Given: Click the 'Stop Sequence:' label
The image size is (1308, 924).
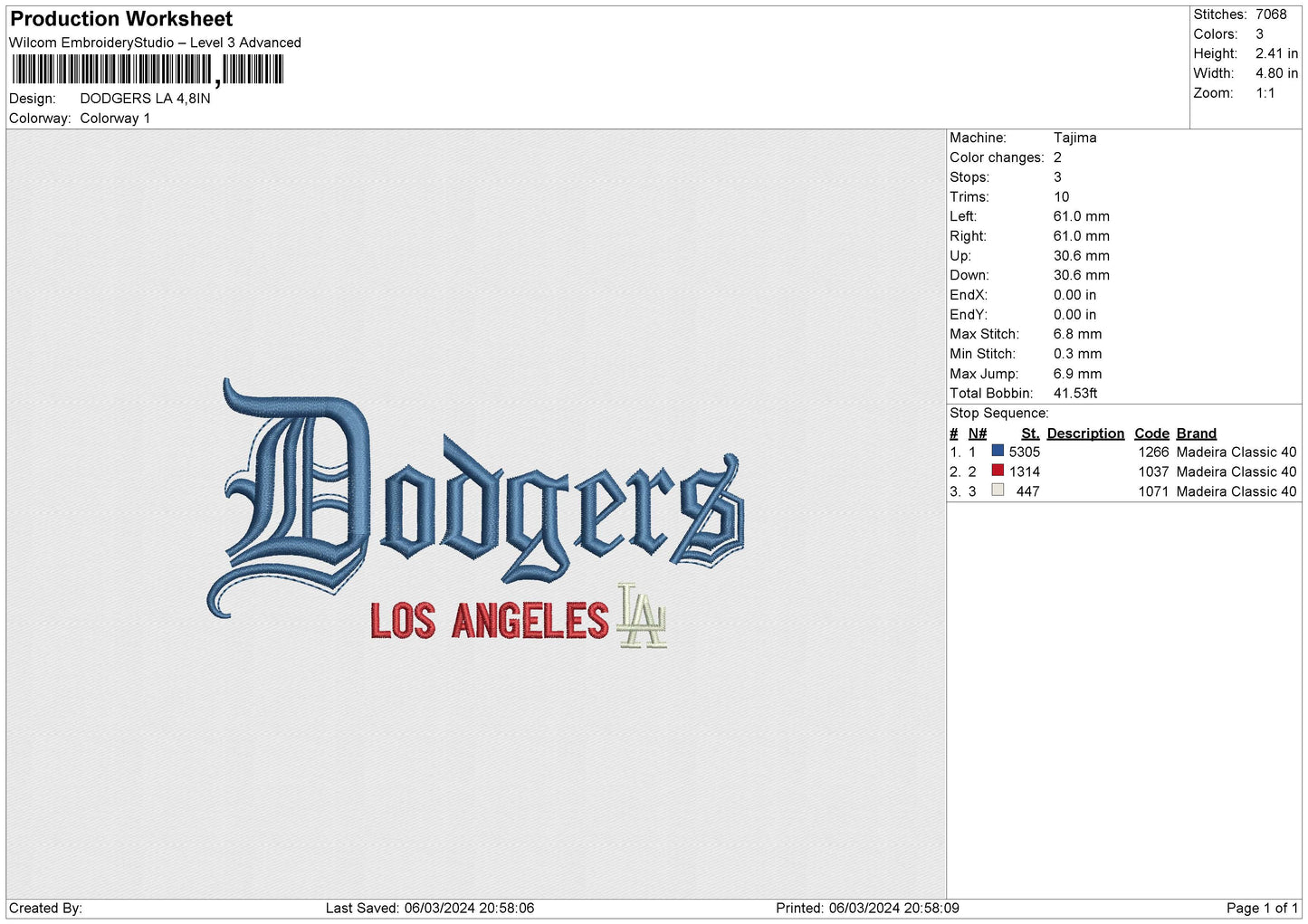Looking at the screenshot, I should pyautogui.click(x=998, y=414).
